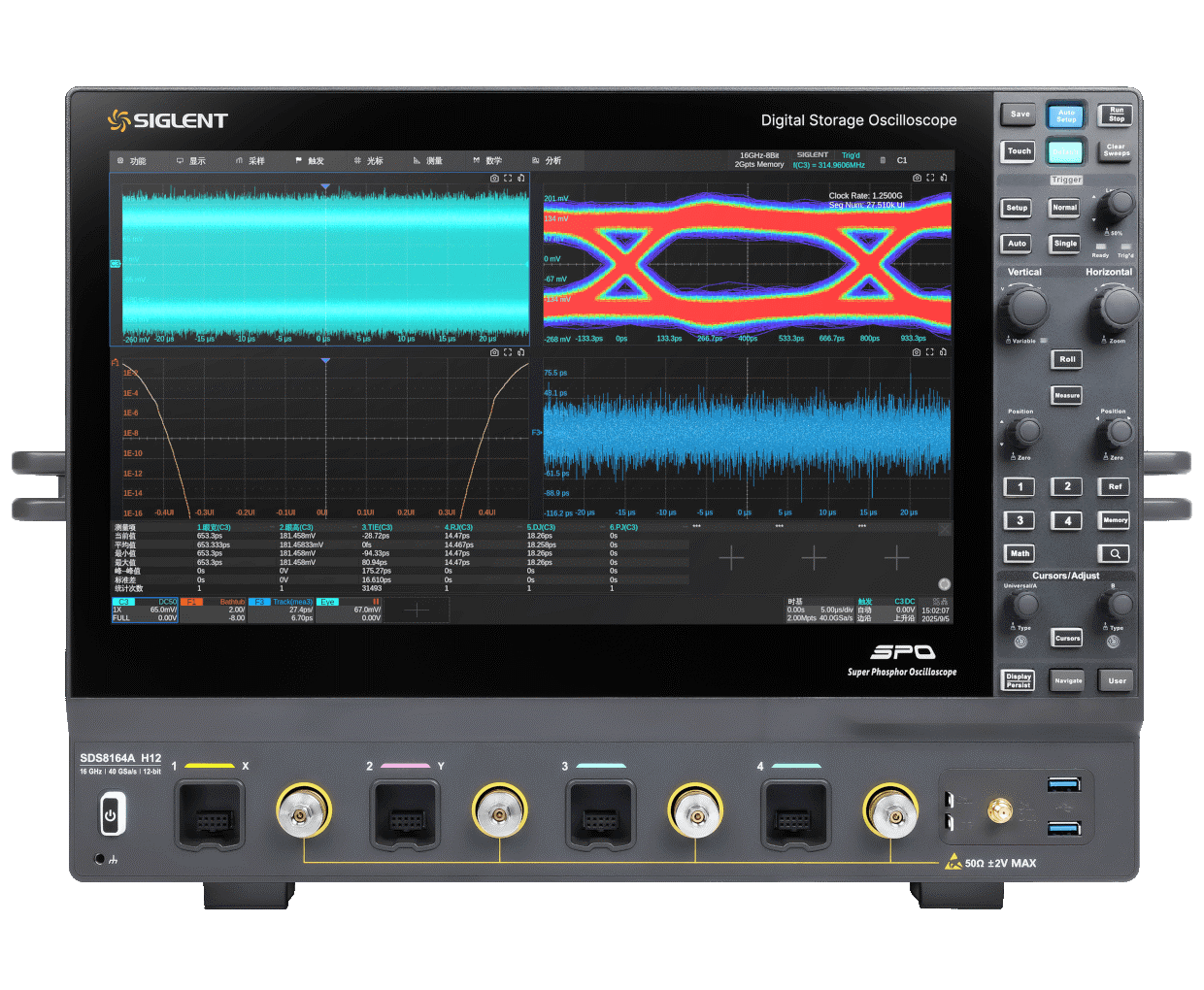
Task: Open the 时基 timebase descriptor box
Action: (x=819, y=610)
